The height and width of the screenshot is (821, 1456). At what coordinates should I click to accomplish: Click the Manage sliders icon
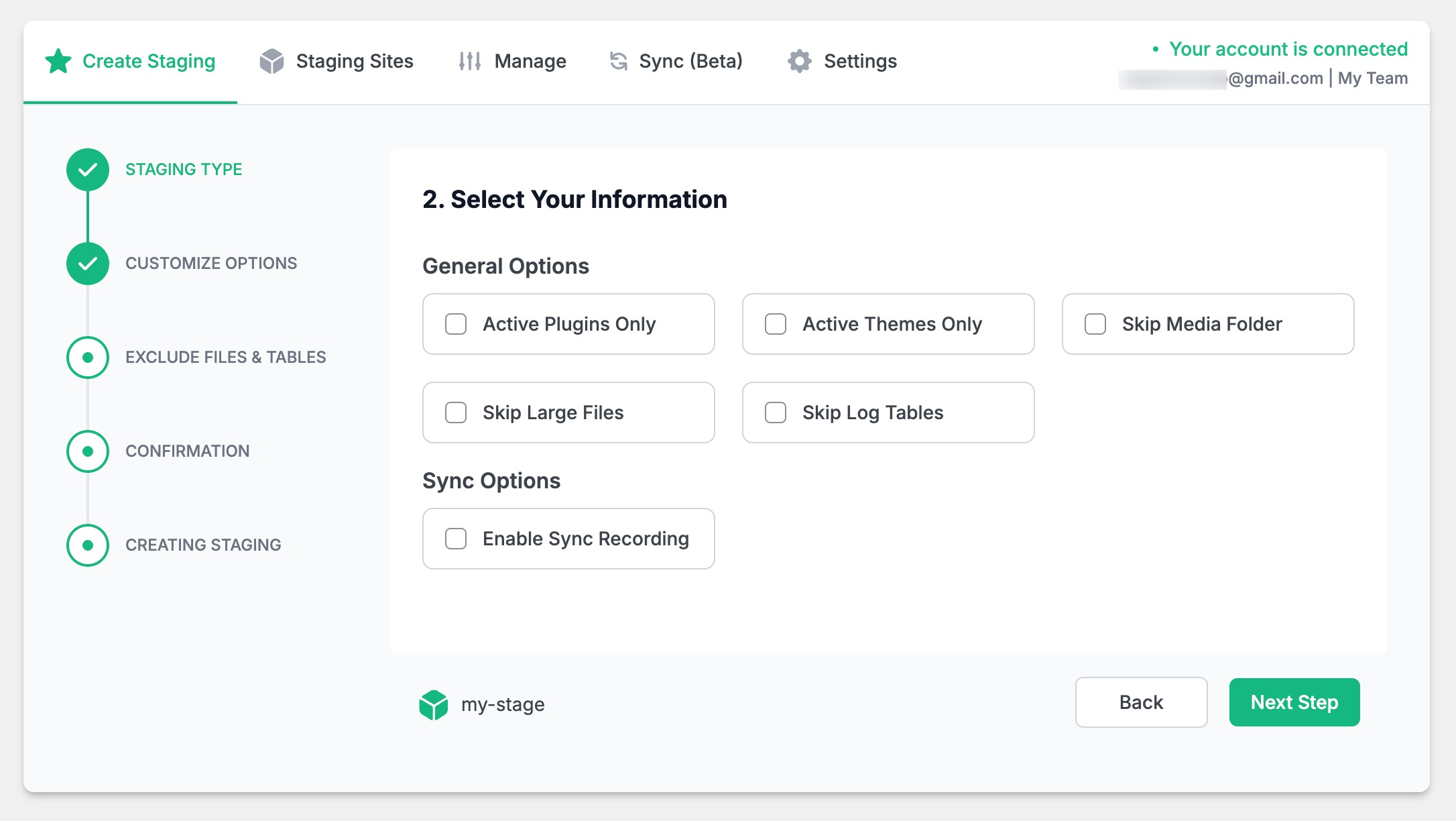469,61
